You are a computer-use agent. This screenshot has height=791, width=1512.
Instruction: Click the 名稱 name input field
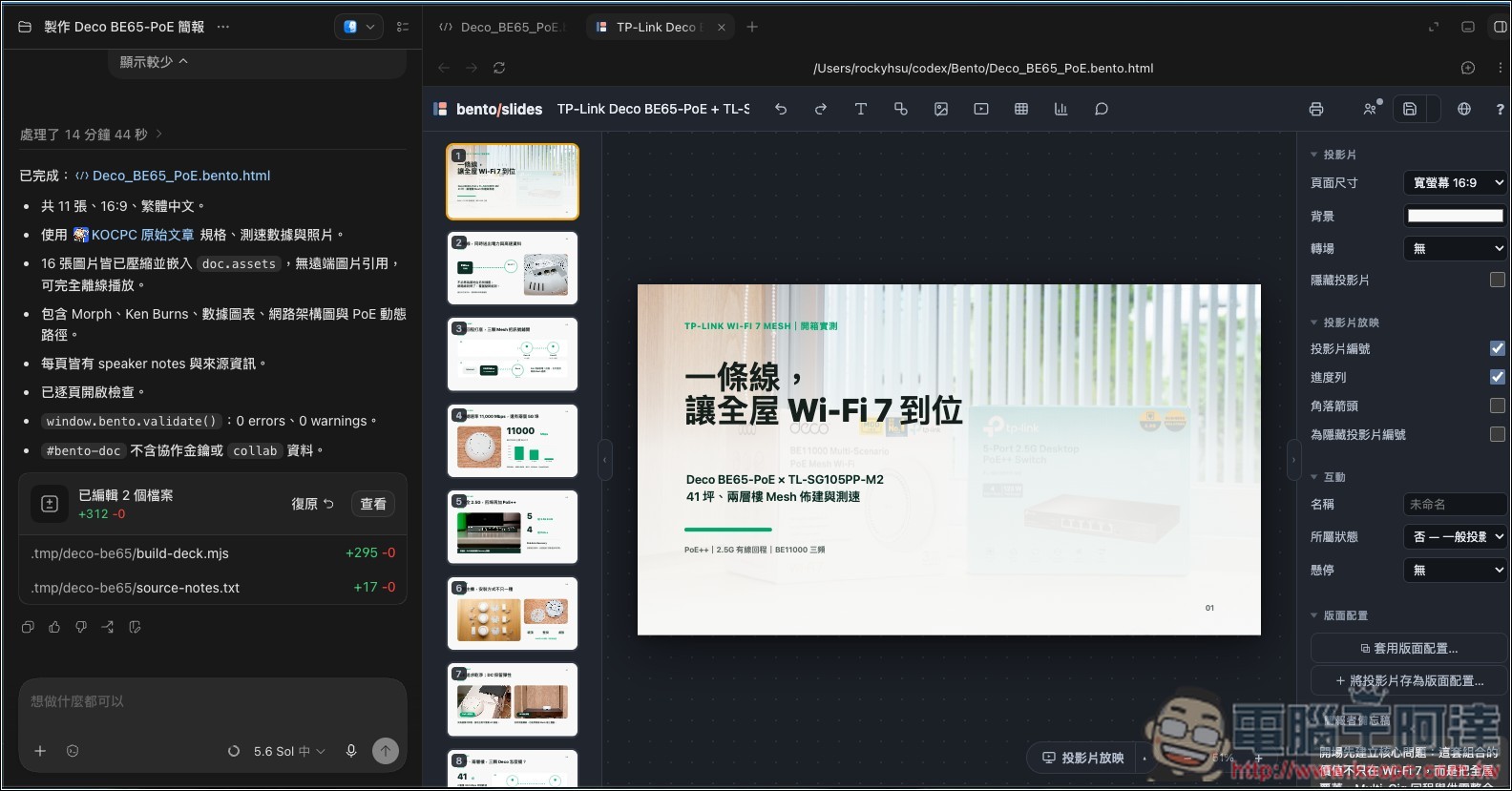(x=1456, y=504)
